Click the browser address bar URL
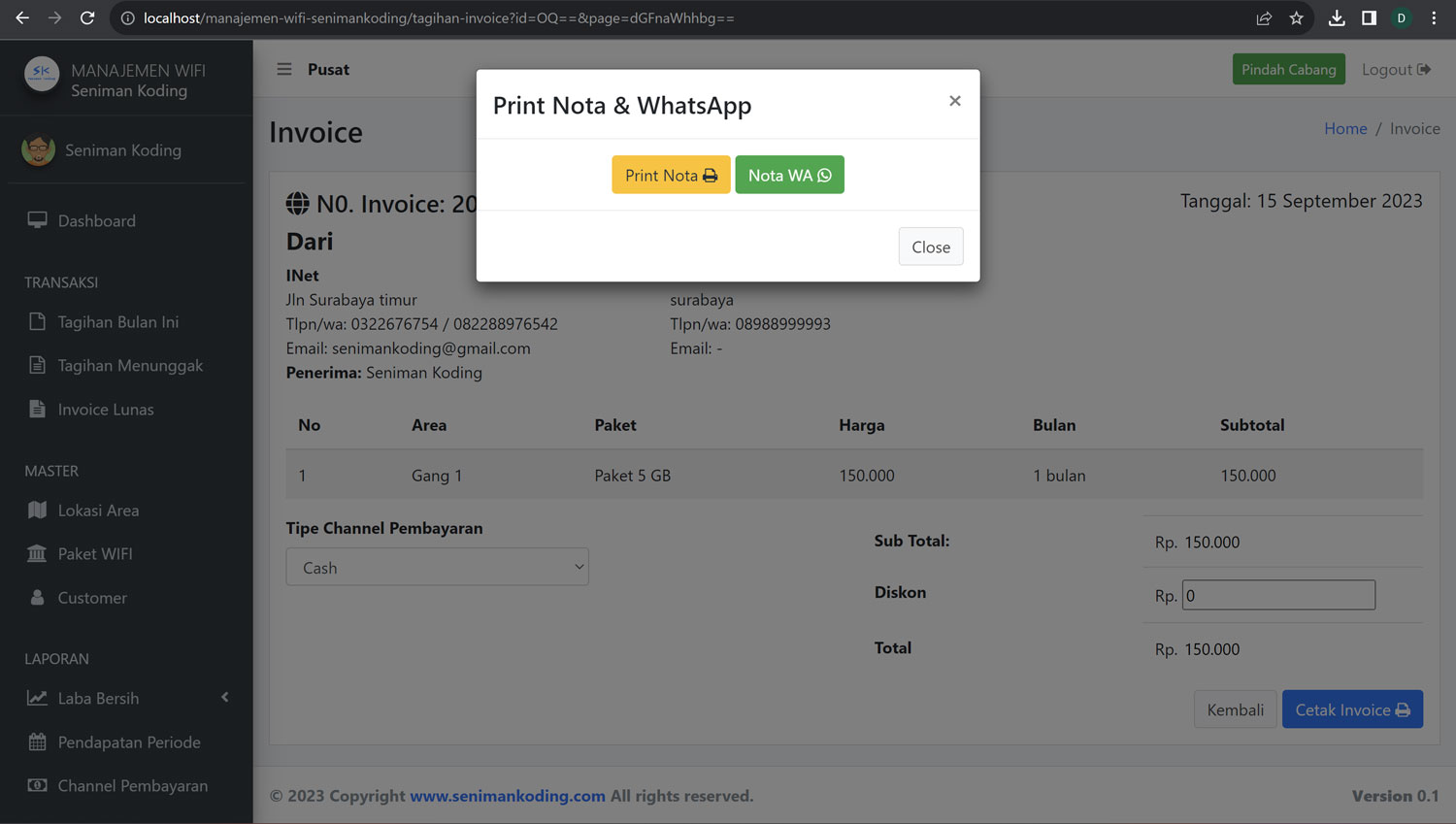Screen dimensions: 1456x824 [x=439, y=17]
